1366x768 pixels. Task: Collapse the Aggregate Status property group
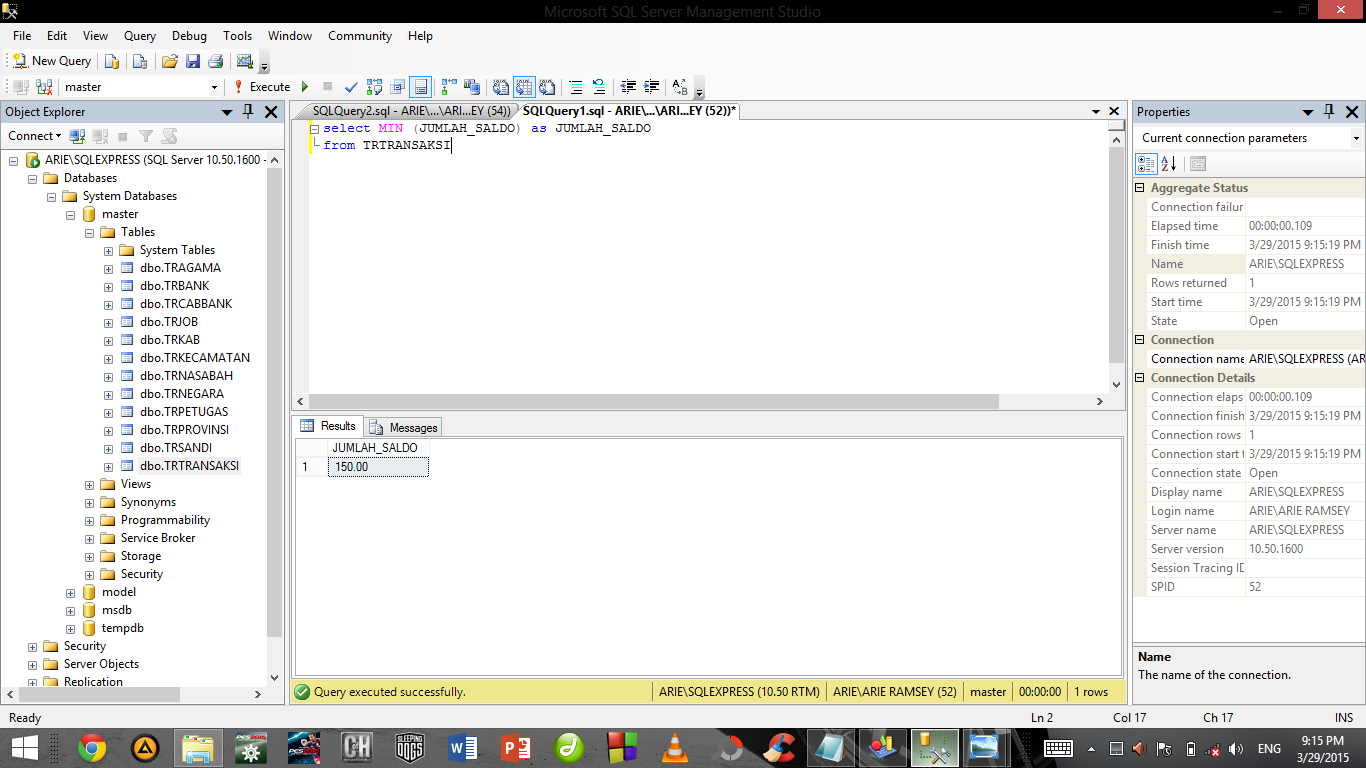(1140, 188)
